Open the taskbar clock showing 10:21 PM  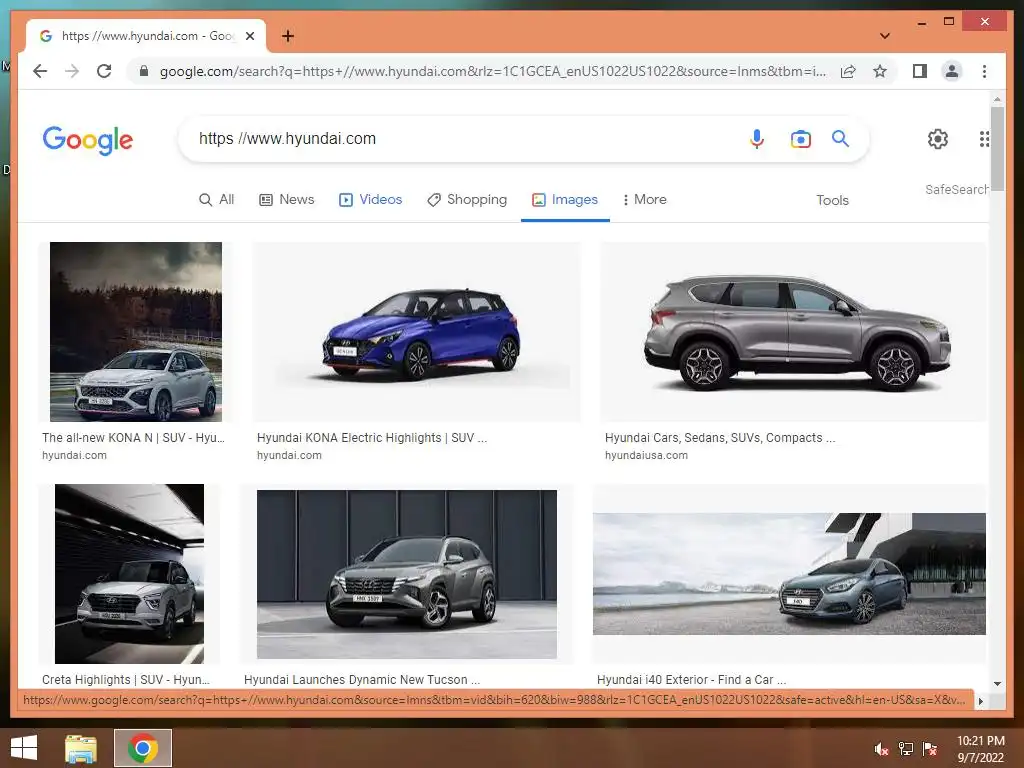click(980, 749)
